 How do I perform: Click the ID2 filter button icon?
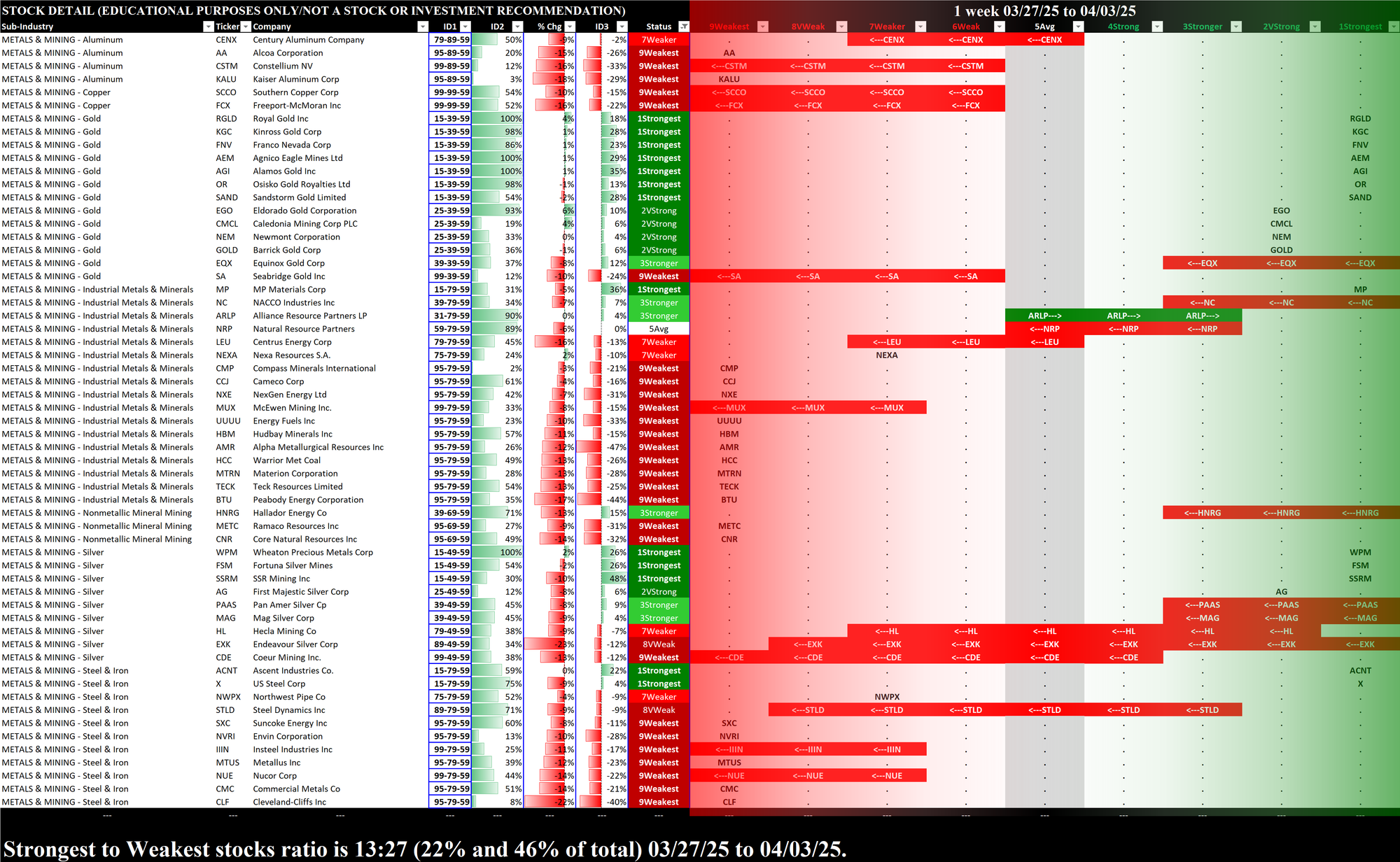pos(517,27)
